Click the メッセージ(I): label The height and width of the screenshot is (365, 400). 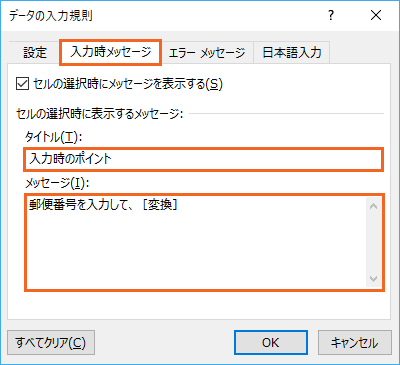(57, 183)
